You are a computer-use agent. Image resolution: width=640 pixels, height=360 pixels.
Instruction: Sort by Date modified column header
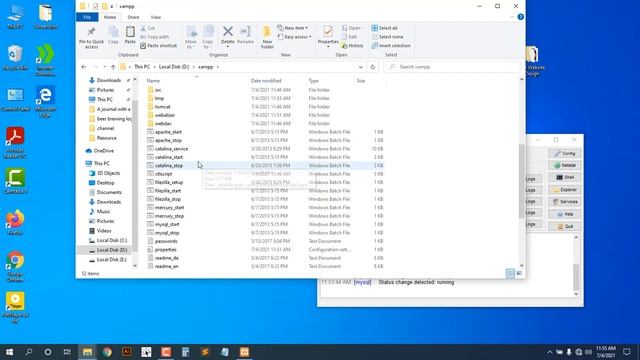coord(266,81)
